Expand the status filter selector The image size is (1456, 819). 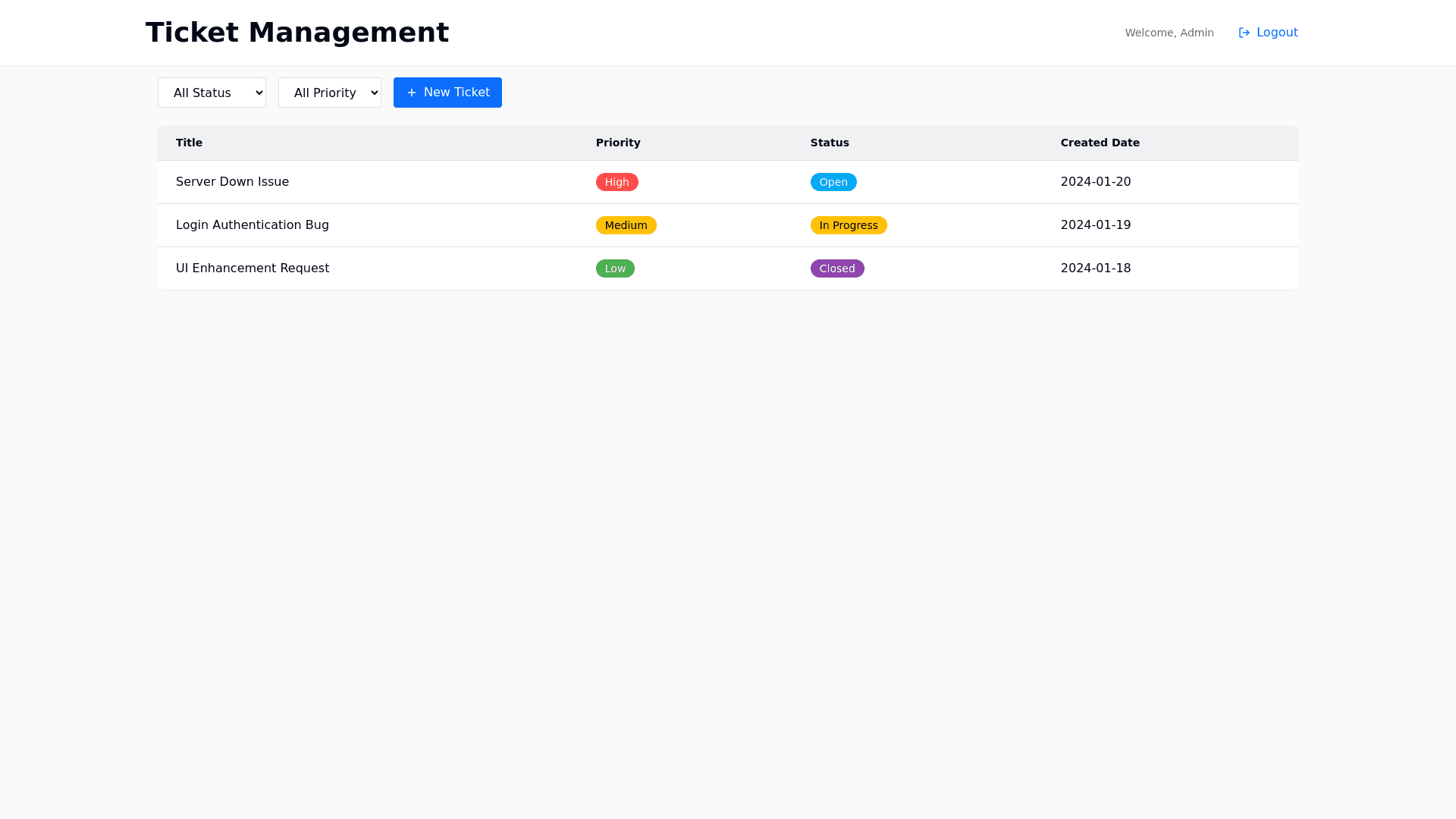pos(212,93)
